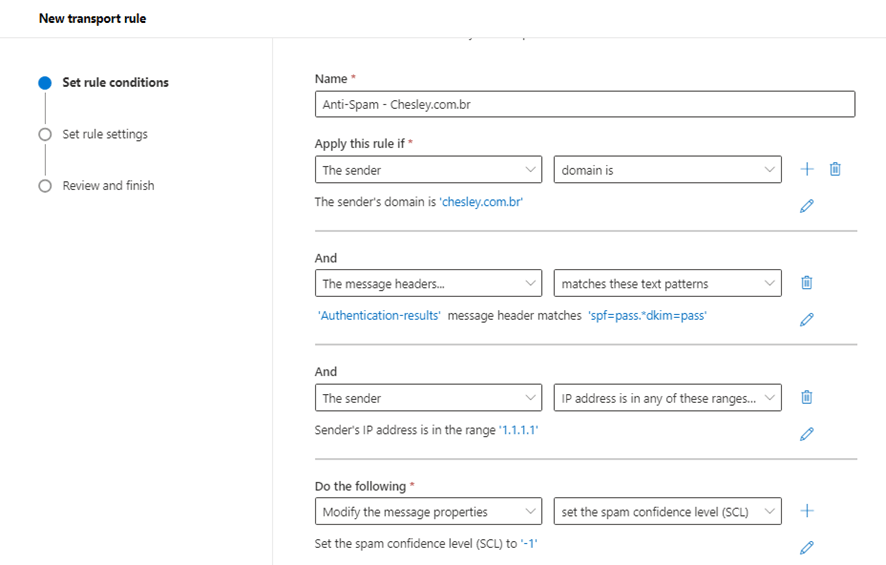
Task: Edit the sender IP range with pencil icon
Action: pyautogui.click(x=807, y=434)
